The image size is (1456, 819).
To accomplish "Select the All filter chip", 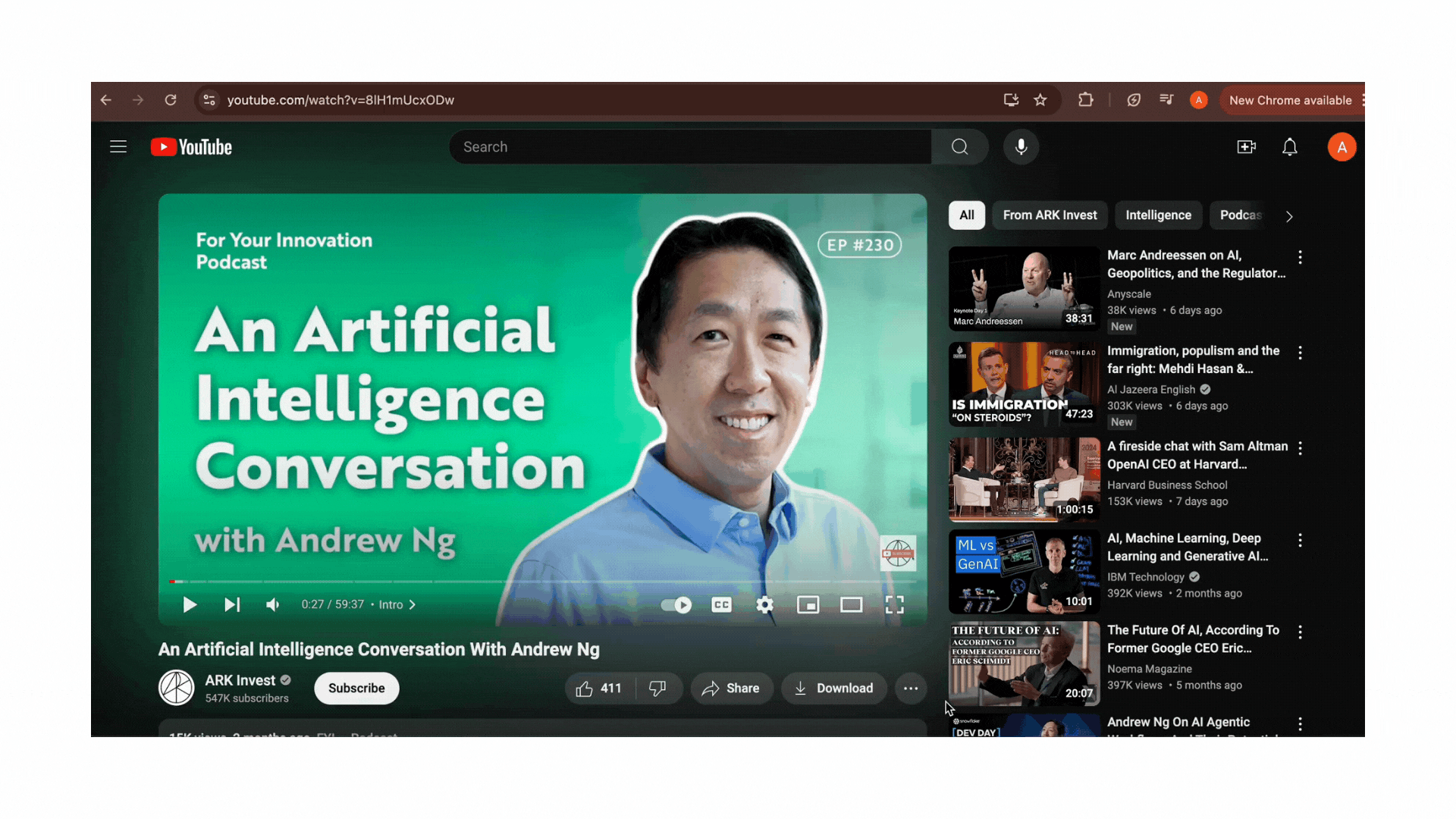I will coord(967,215).
